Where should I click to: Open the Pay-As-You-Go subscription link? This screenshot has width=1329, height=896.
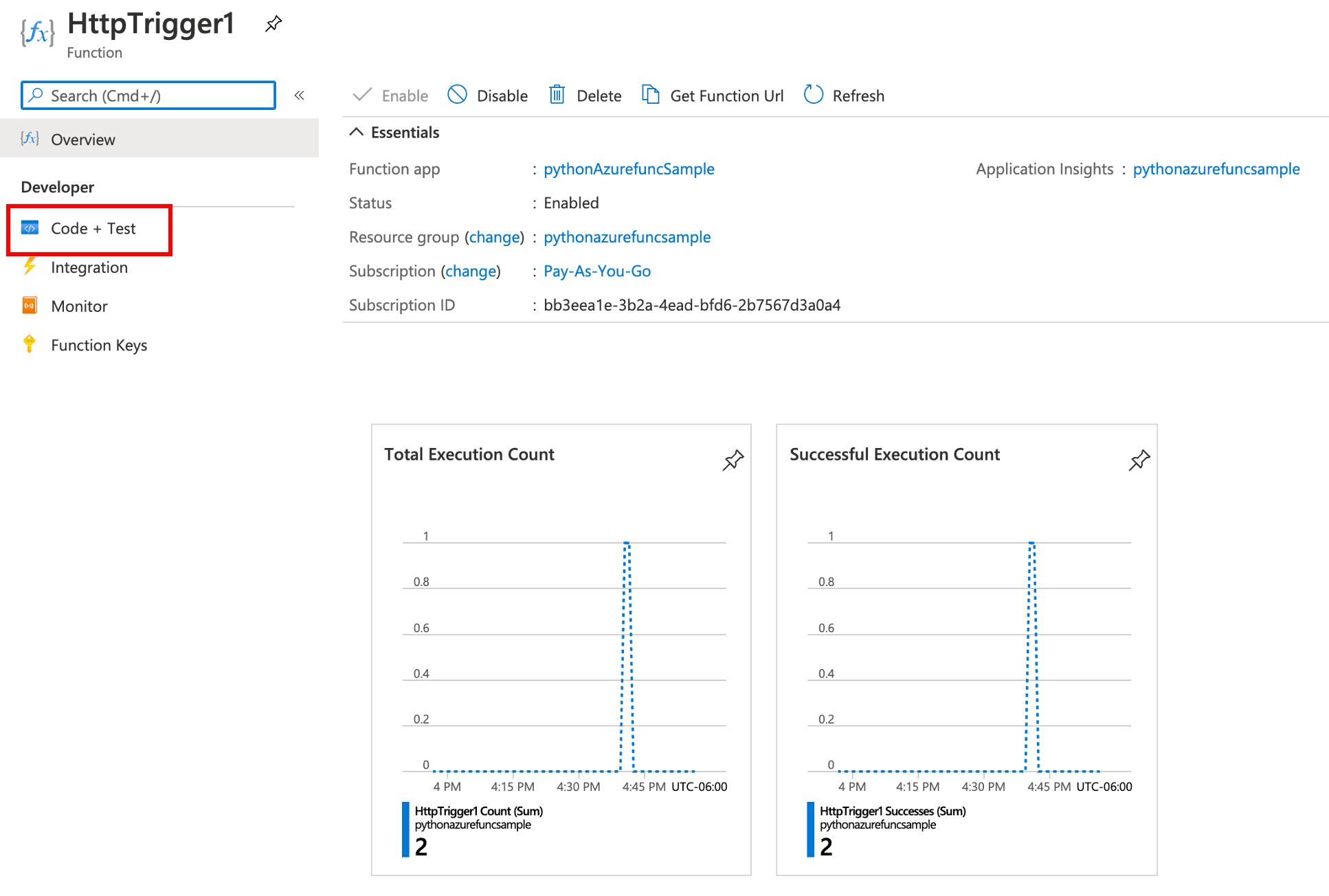tap(596, 271)
